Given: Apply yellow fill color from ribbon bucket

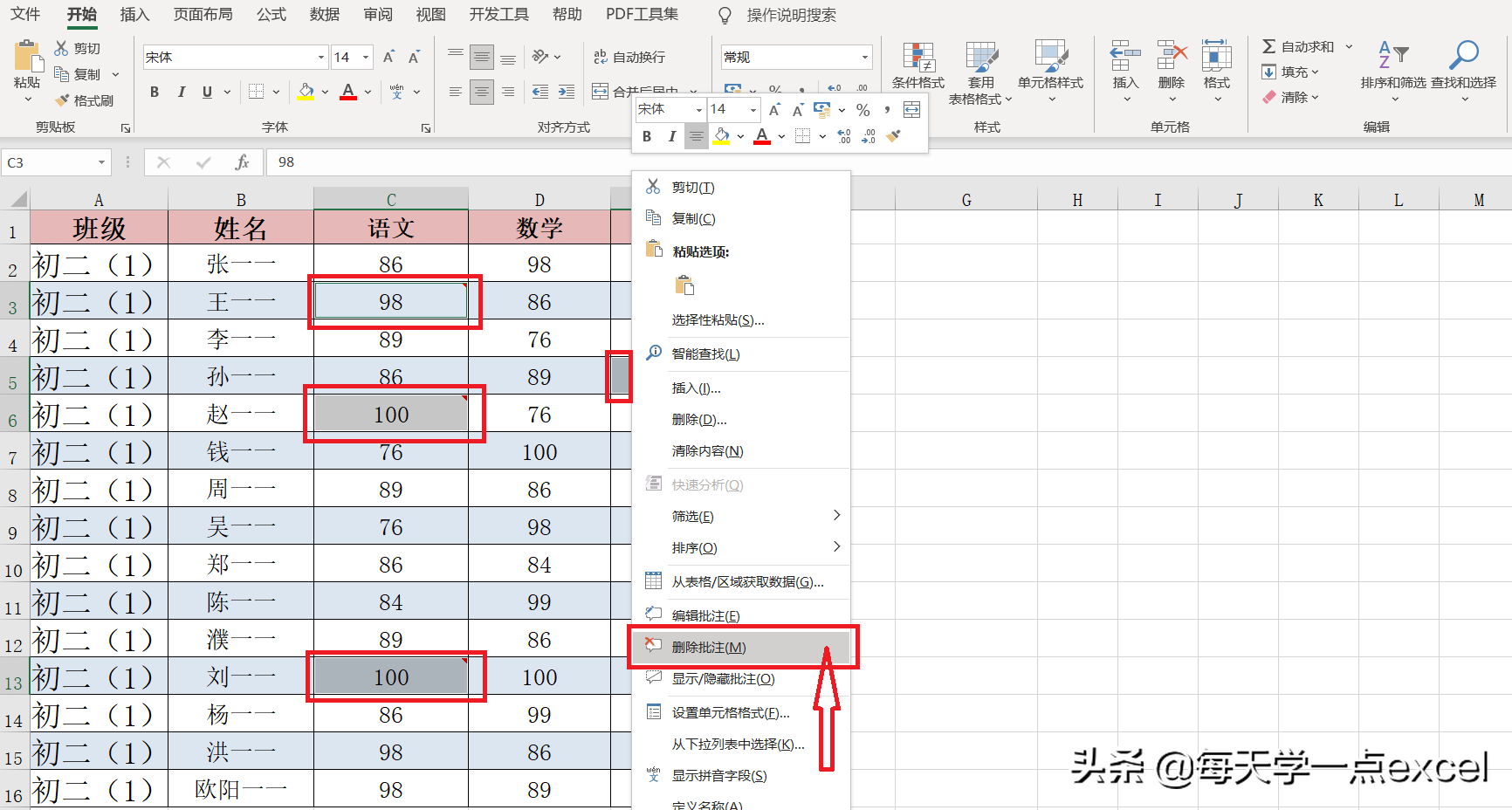Looking at the screenshot, I should point(306,92).
